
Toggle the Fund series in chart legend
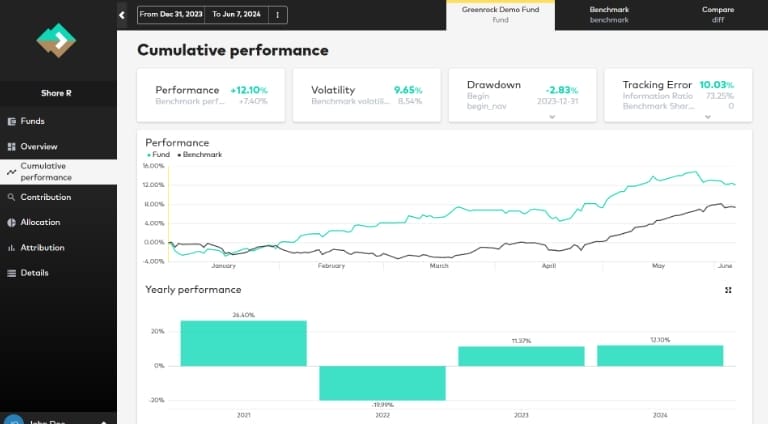coord(158,155)
